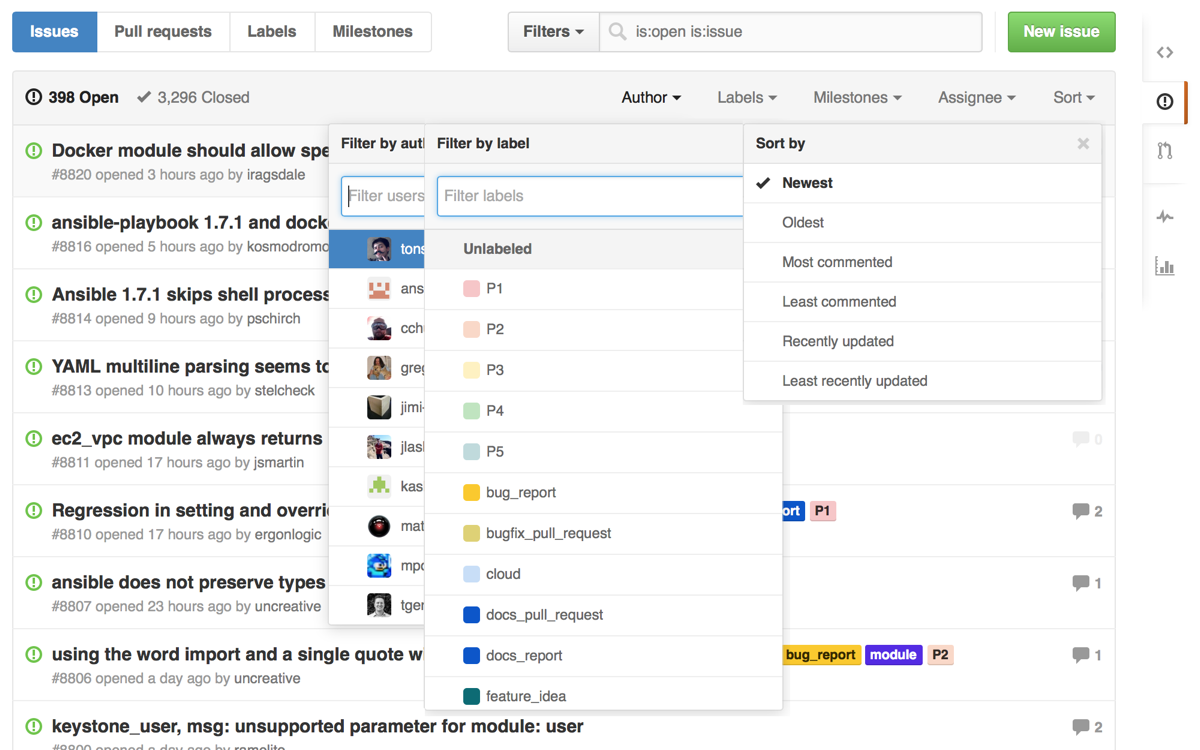Open the Filters dropdown
Image resolution: width=1200 pixels, height=750 pixels.
coord(553,32)
